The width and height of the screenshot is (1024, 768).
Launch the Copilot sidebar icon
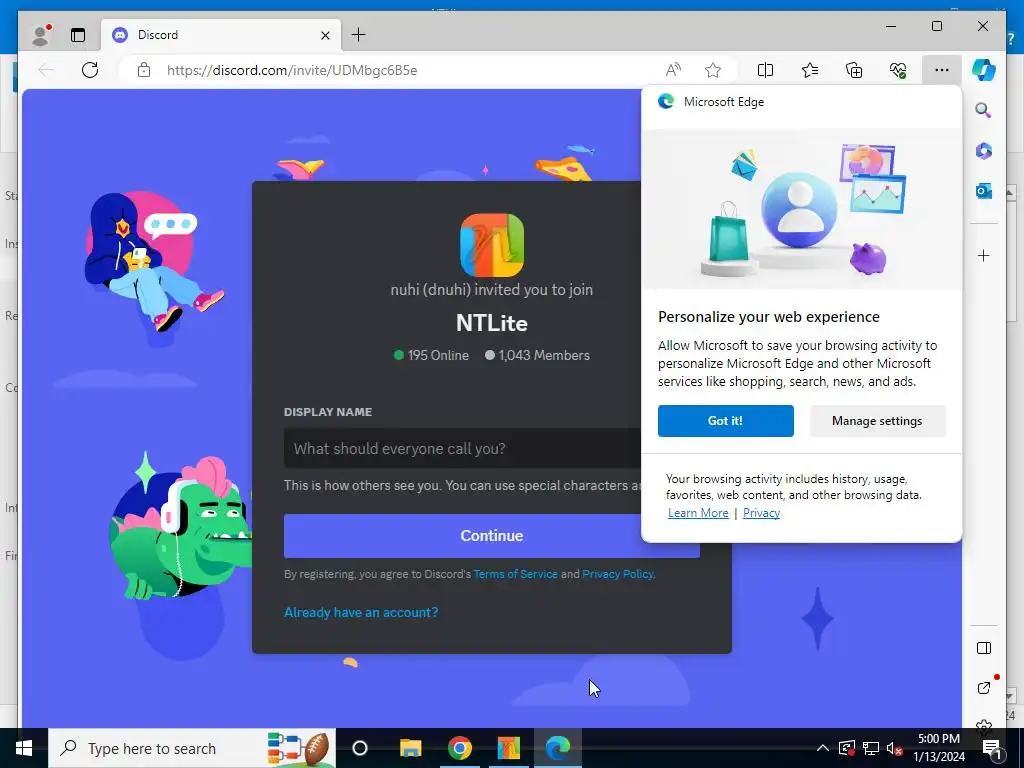pos(984,70)
